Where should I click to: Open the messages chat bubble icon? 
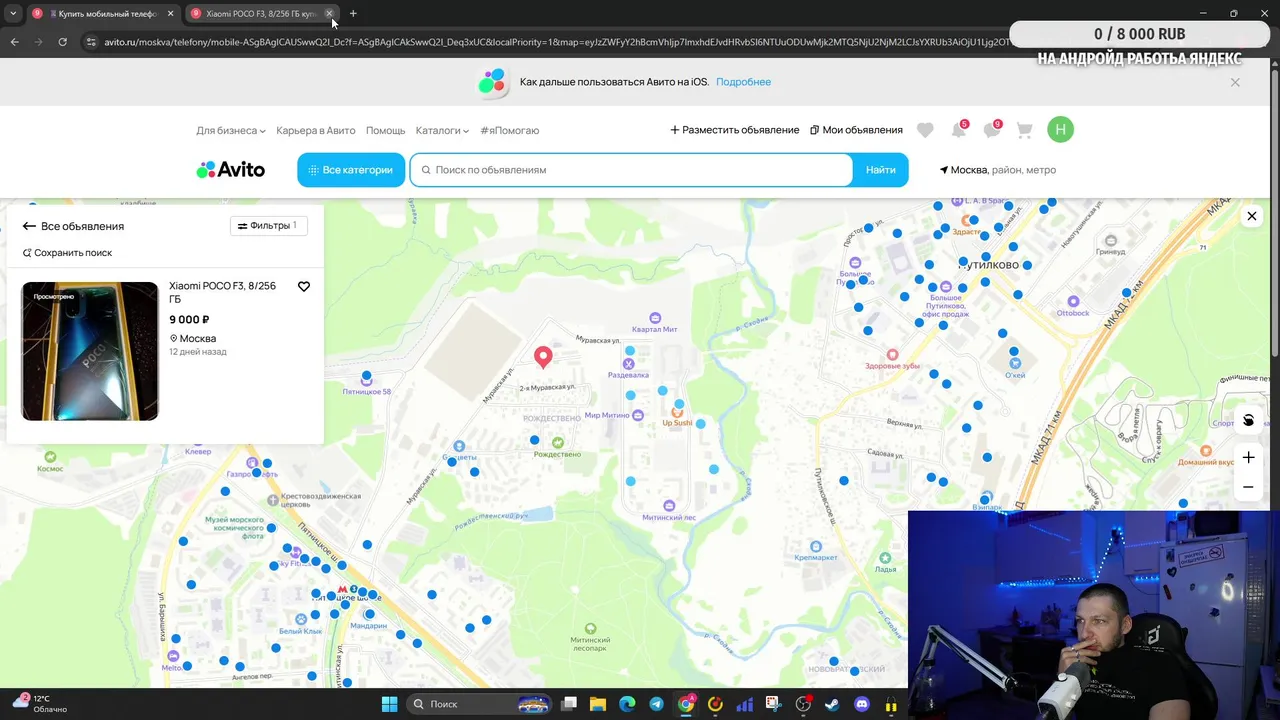pyautogui.click(x=992, y=130)
